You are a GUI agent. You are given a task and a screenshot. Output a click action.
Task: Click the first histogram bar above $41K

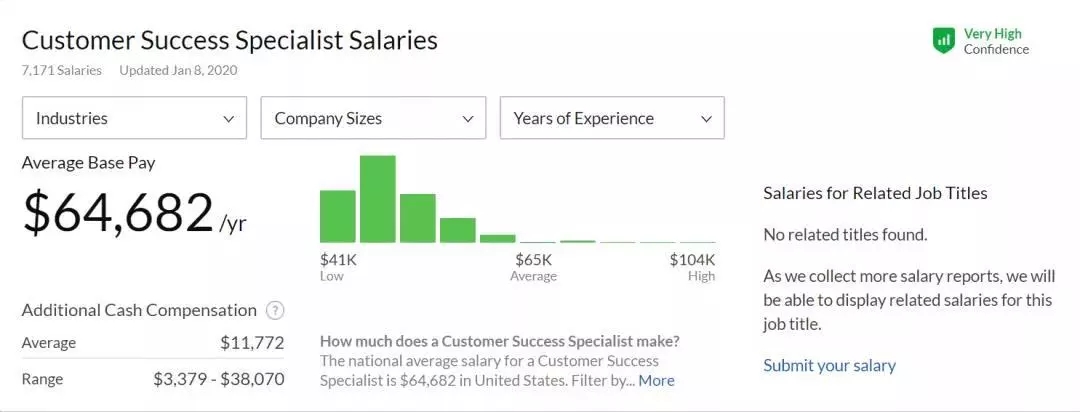tap(338, 216)
